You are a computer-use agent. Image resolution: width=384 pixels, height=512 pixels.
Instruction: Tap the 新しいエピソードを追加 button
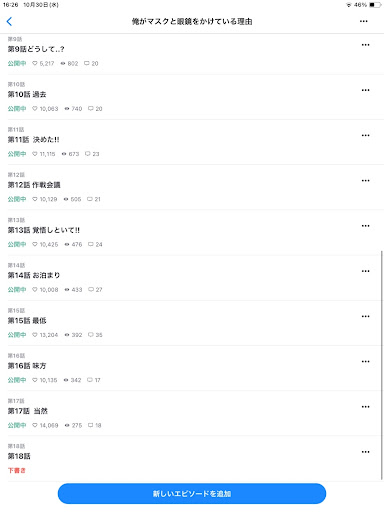point(192,494)
